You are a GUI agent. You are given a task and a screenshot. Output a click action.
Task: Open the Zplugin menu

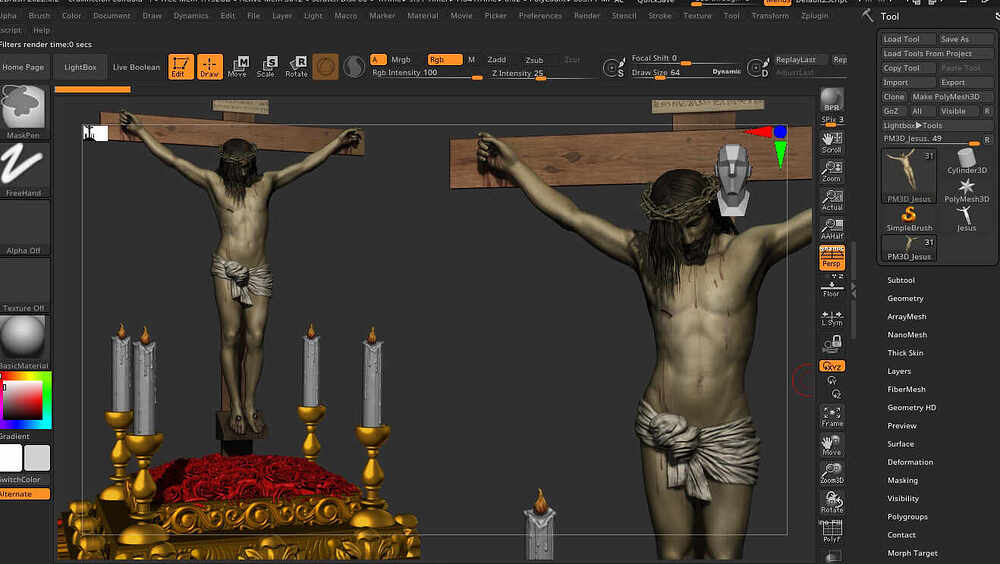click(814, 15)
